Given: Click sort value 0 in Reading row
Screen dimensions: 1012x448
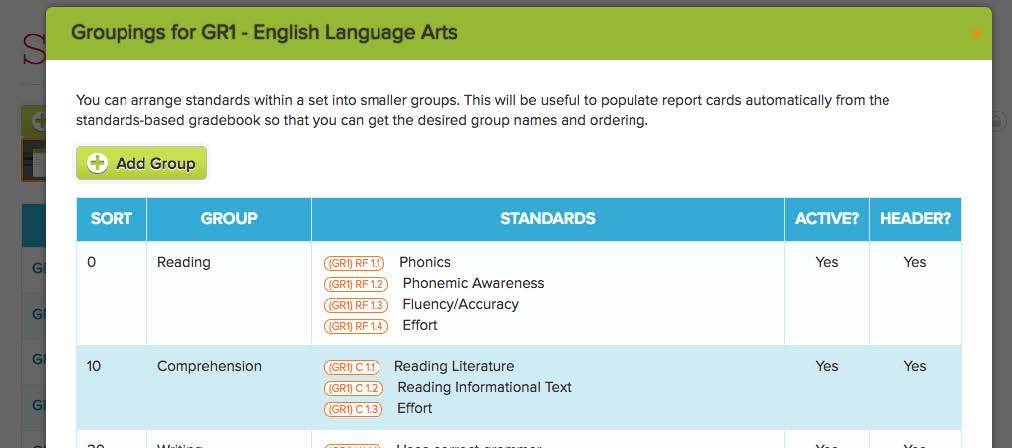Looking at the screenshot, I should (x=92, y=262).
